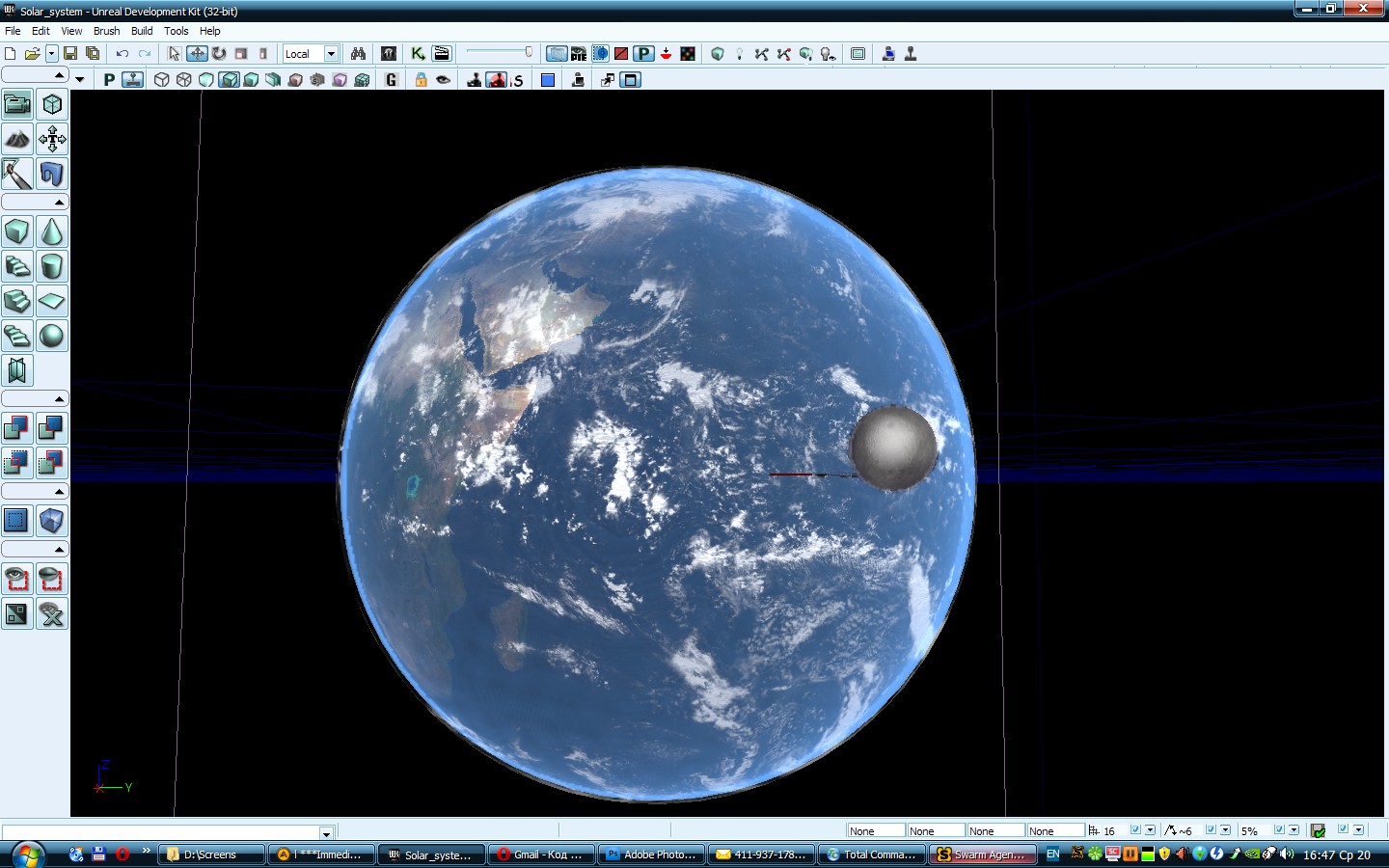Image resolution: width=1389 pixels, height=868 pixels.
Task: Toggle the rotation grid snap checkbox
Action: pos(1211,830)
